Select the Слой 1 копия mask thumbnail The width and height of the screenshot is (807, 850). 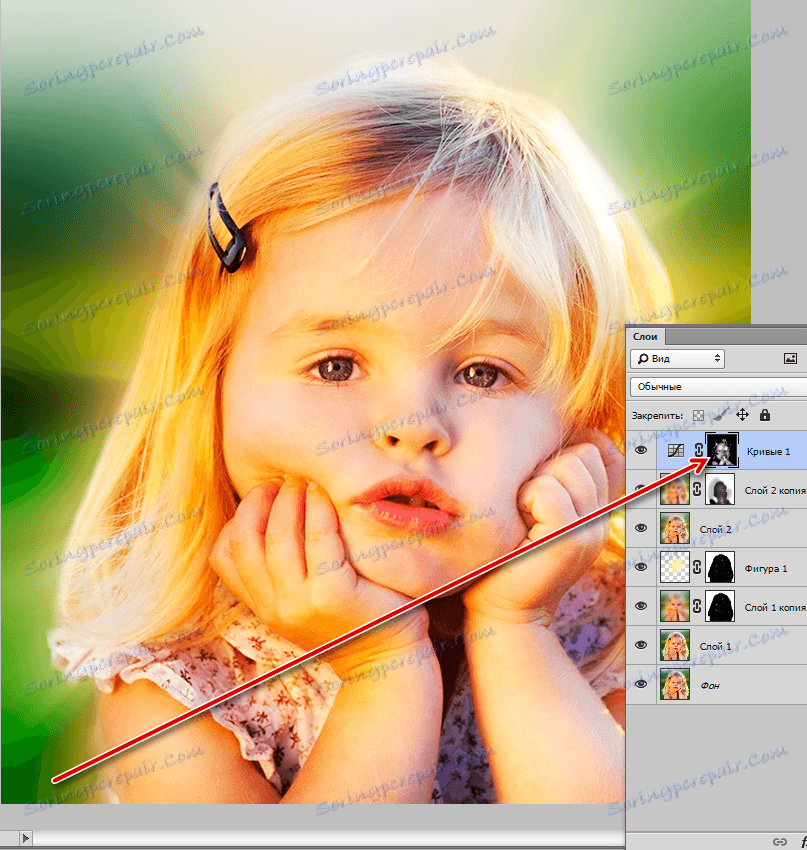[720, 606]
